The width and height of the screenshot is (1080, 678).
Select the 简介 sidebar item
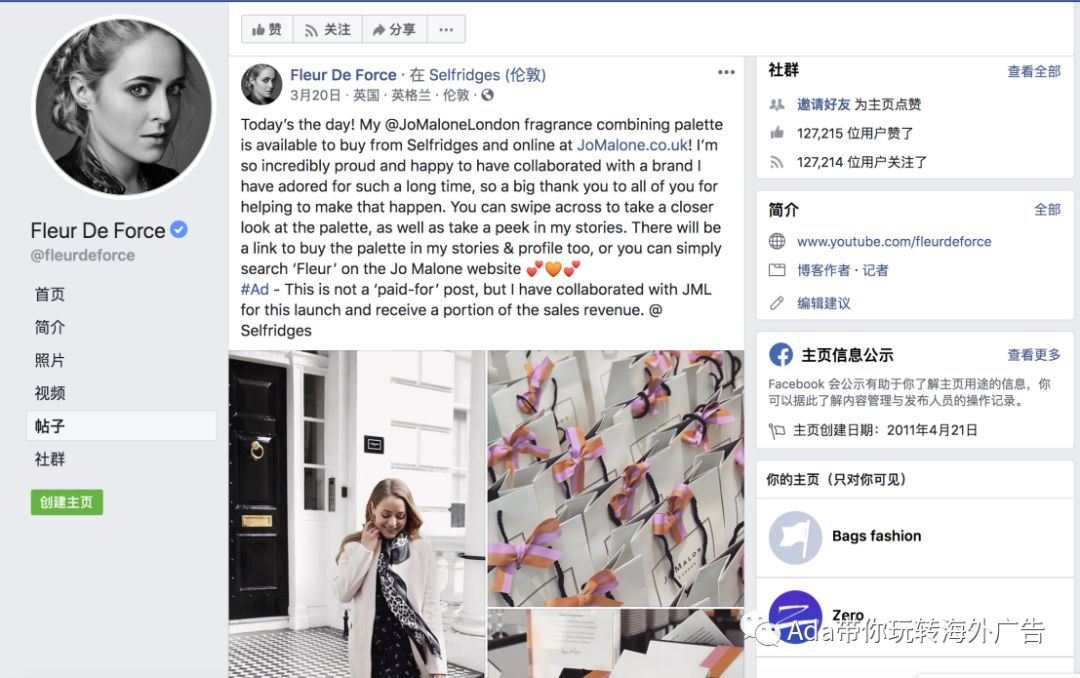pos(50,327)
